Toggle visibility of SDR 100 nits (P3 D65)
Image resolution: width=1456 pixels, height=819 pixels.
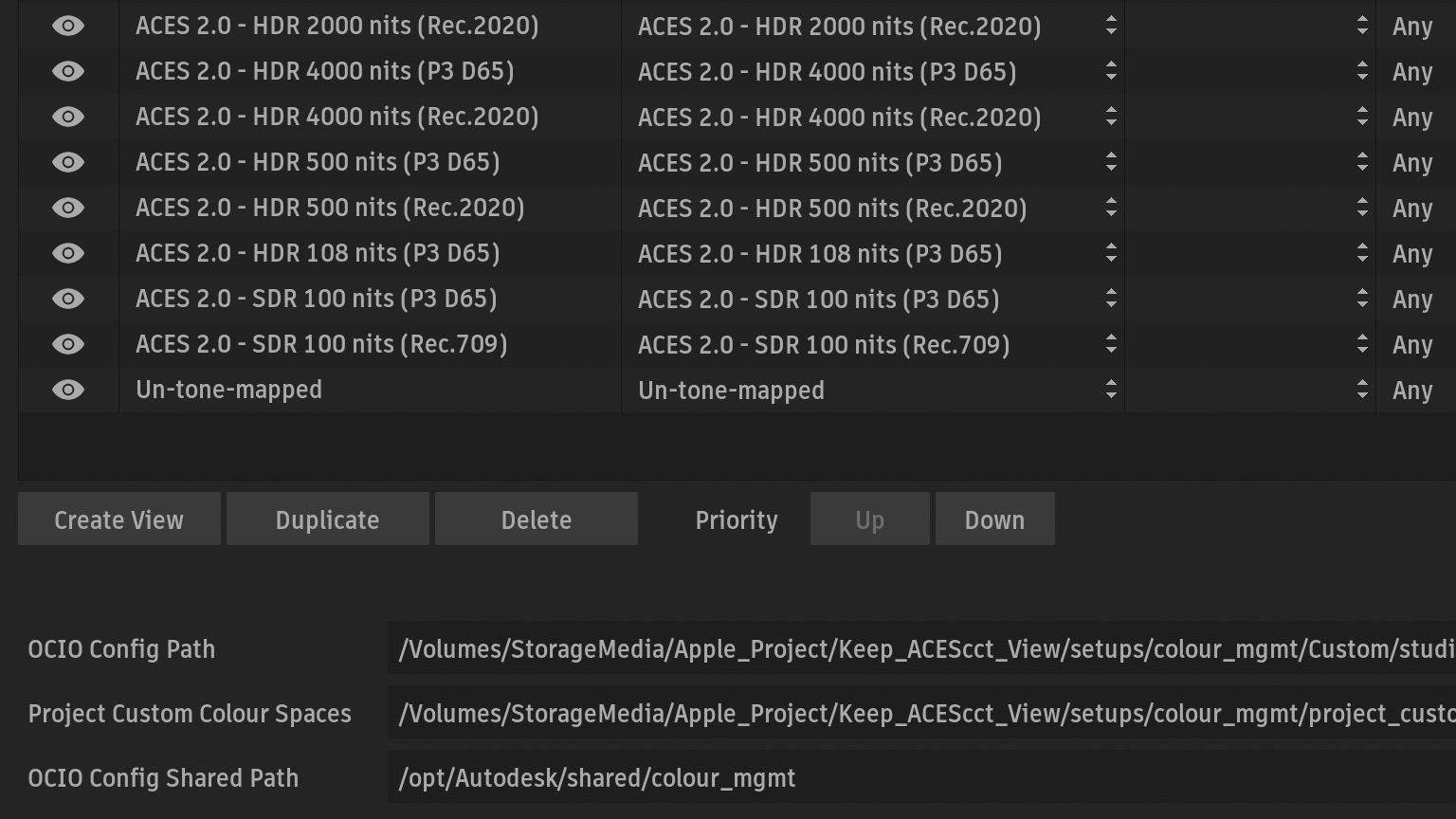68,299
